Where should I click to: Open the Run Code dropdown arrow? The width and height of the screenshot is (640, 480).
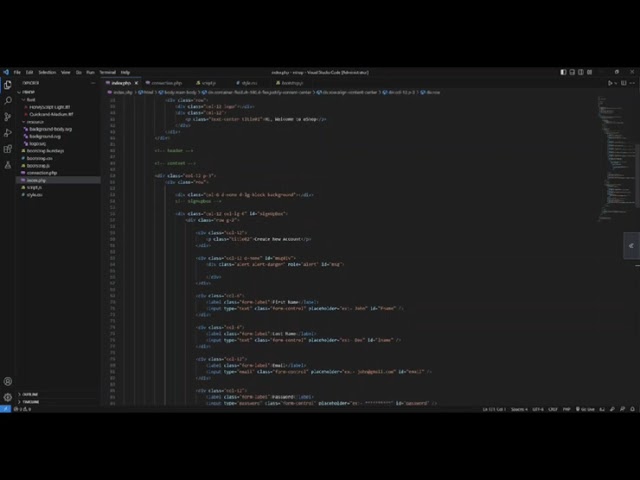click(x=616, y=83)
